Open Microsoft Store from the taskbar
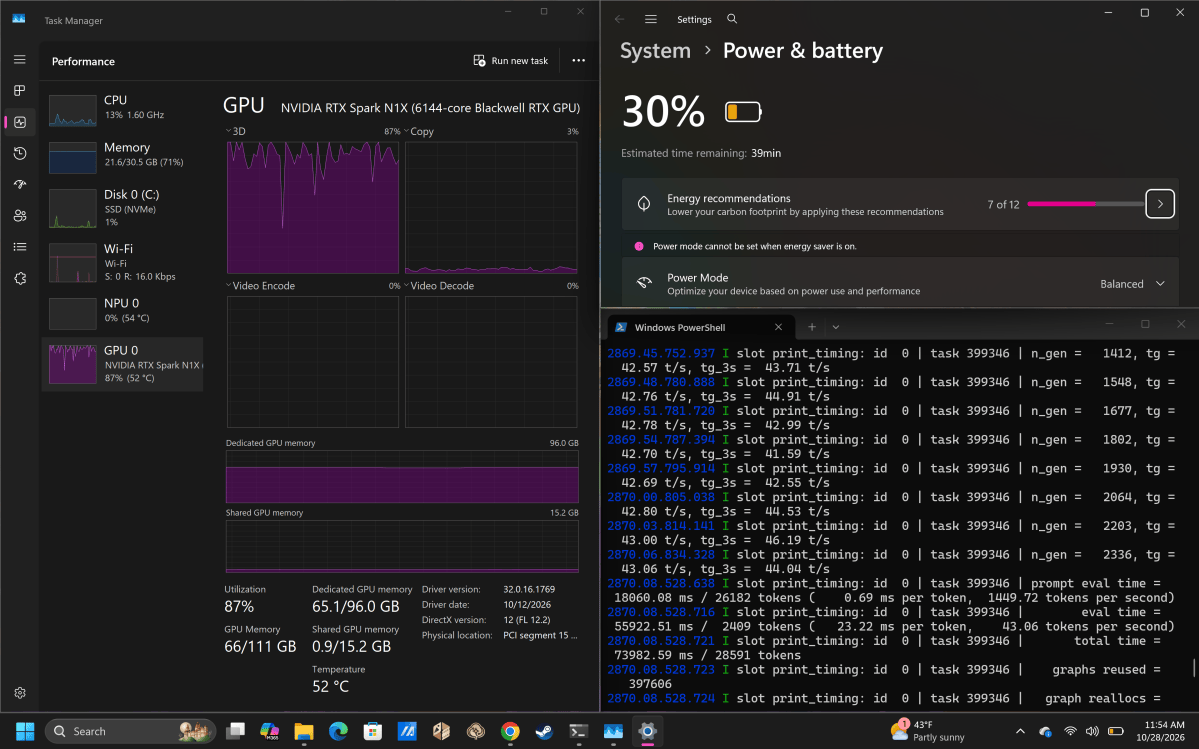The width and height of the screenshot is (1199, 749). tap(372, 731)
